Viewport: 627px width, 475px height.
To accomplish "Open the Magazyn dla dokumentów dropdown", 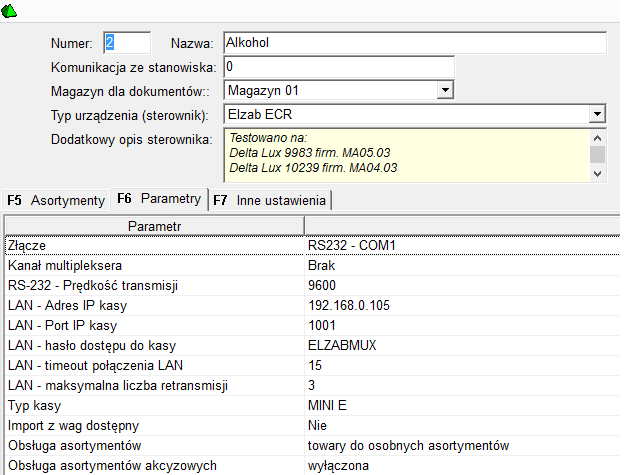I will click(445, 91).
